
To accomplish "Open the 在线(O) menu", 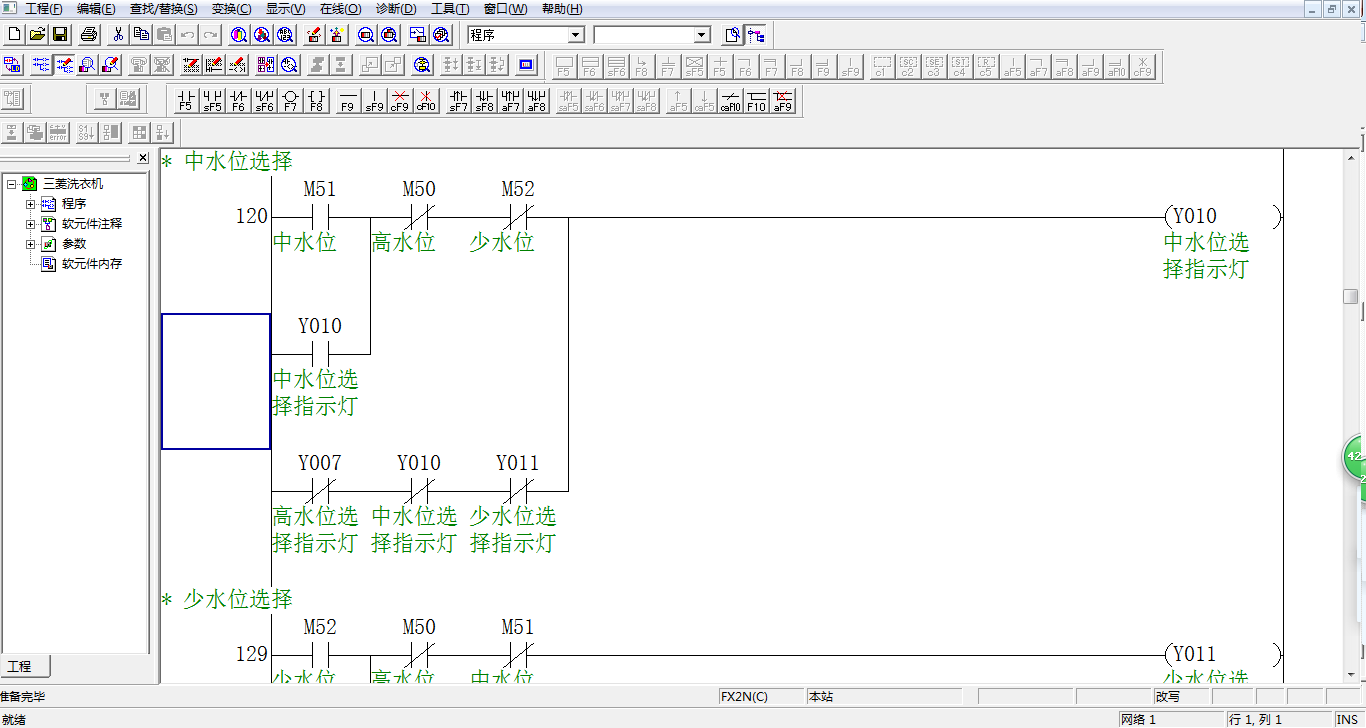I will [341, 9].
